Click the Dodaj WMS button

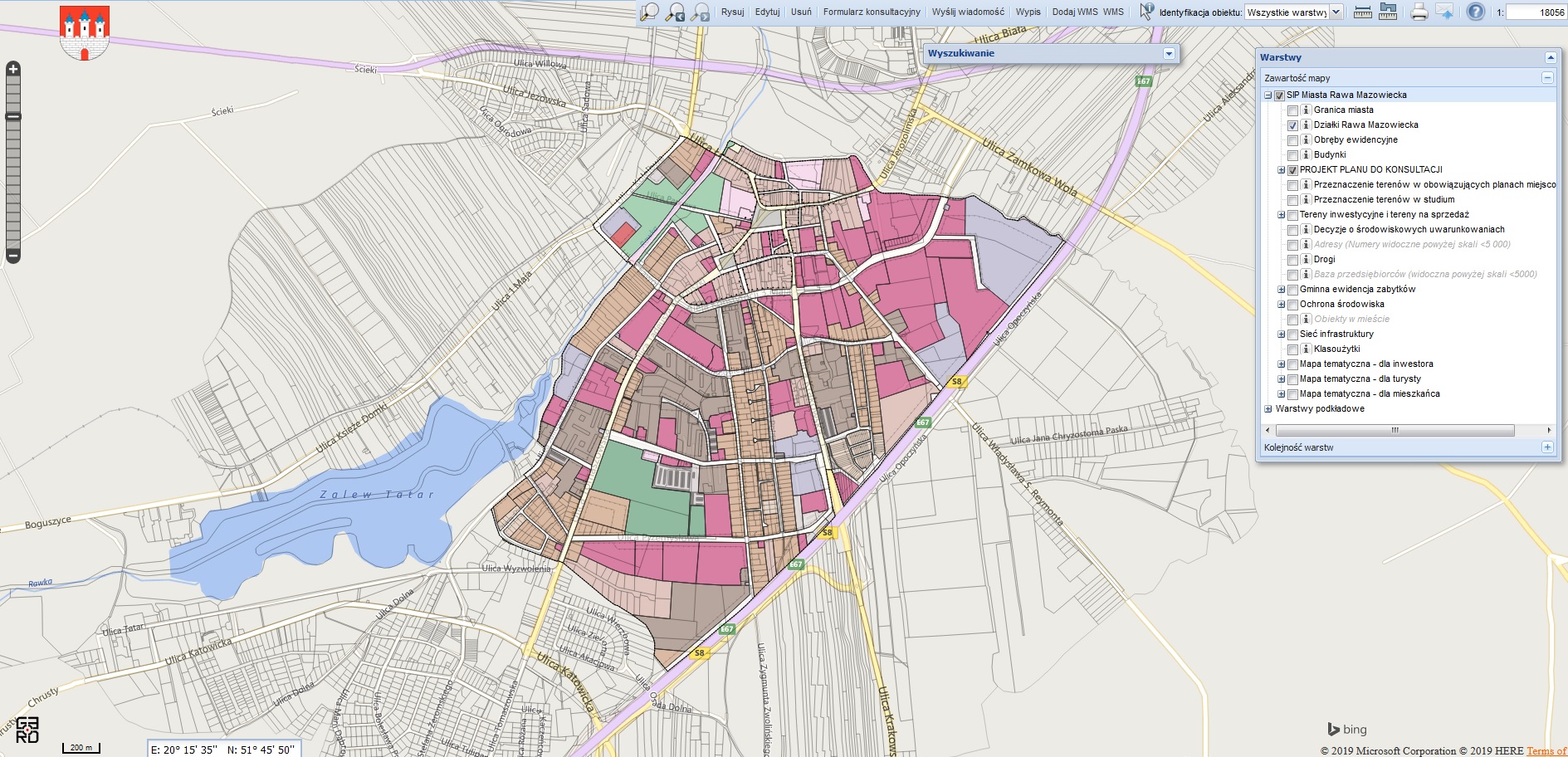pos(1074,12)
